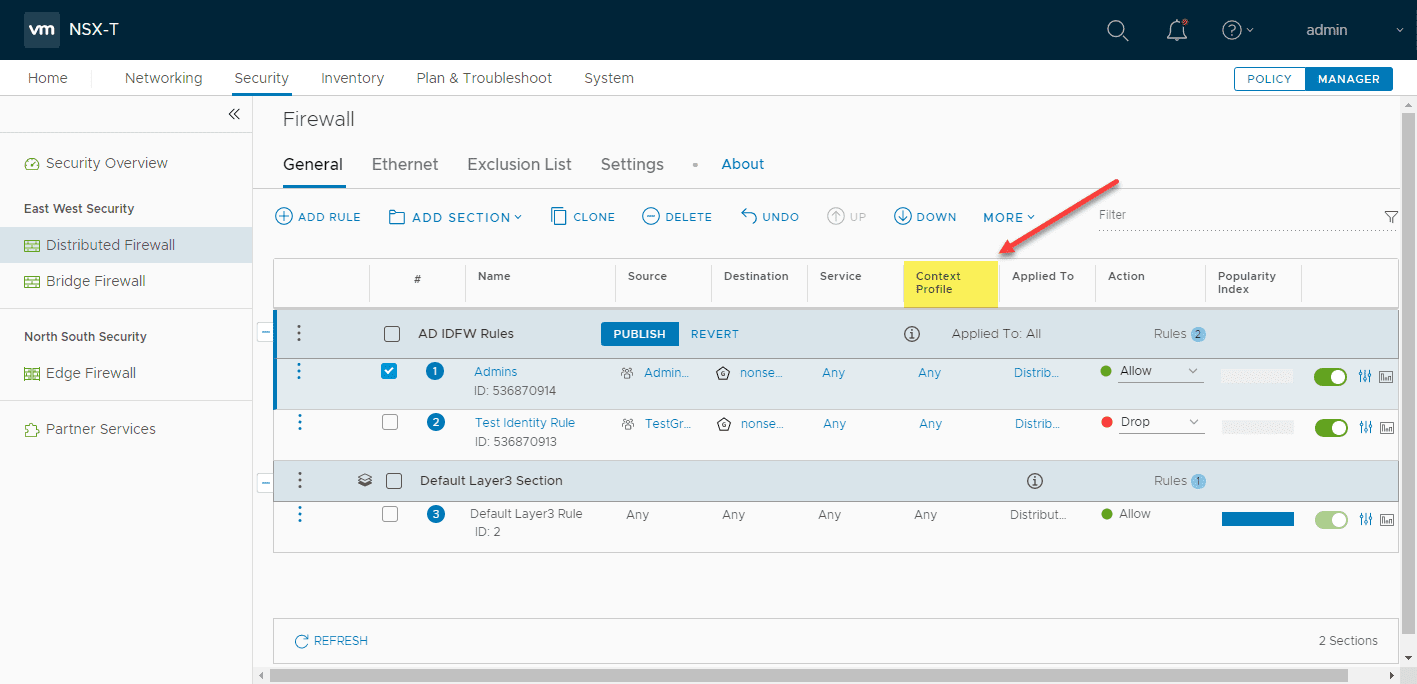
Task: Expand the ADD SECTION dropdown
Action: coord(455,216)
